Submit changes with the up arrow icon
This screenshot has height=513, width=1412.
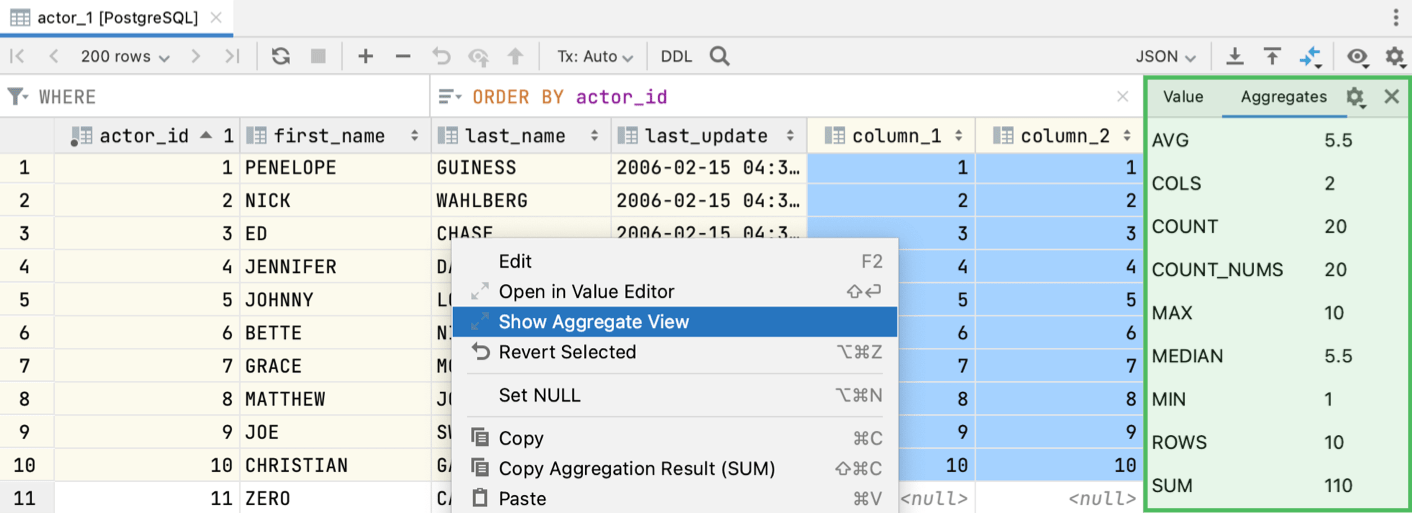pos(515,57)
